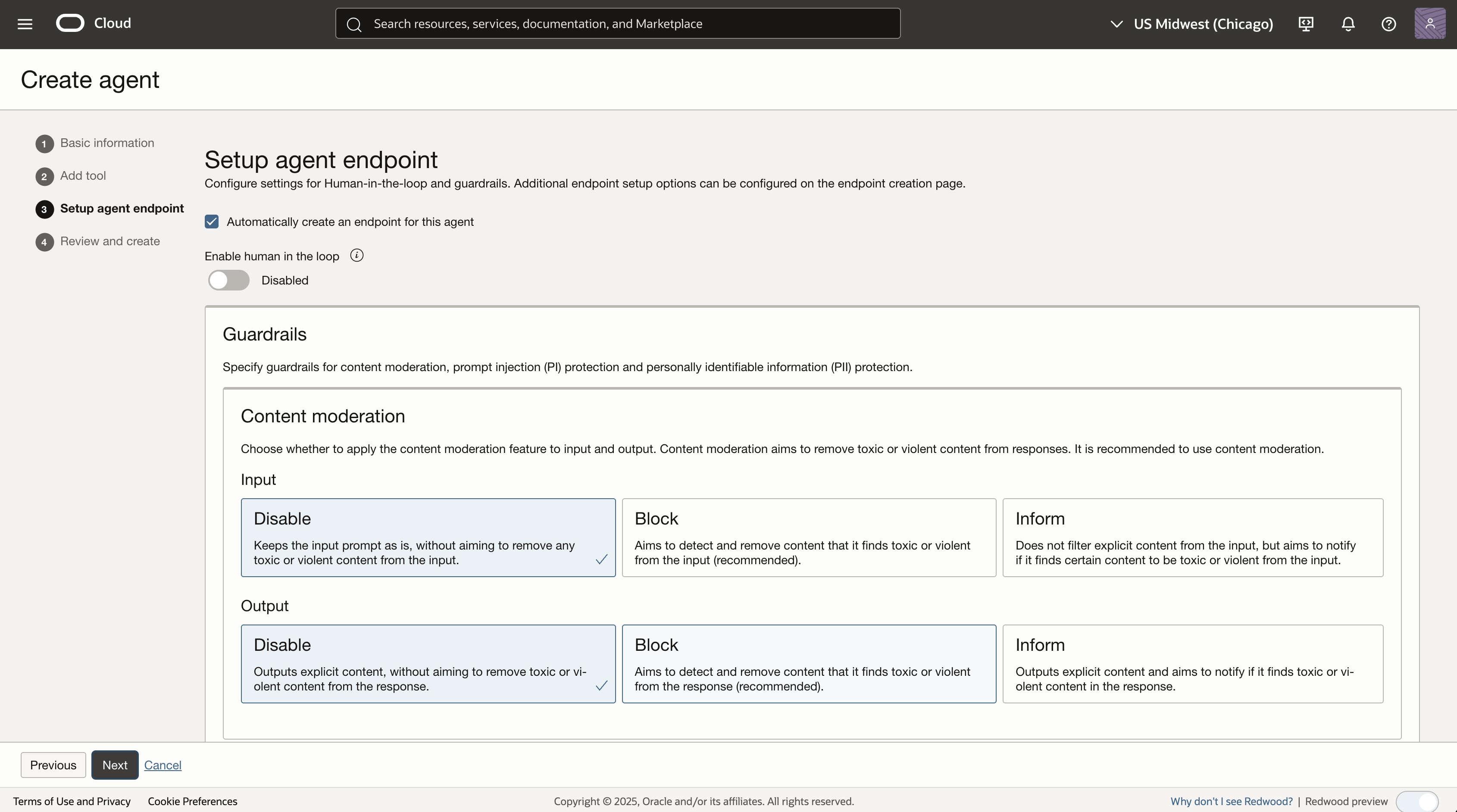Click the Next button

pyautogui.click(x=115, y=765)
